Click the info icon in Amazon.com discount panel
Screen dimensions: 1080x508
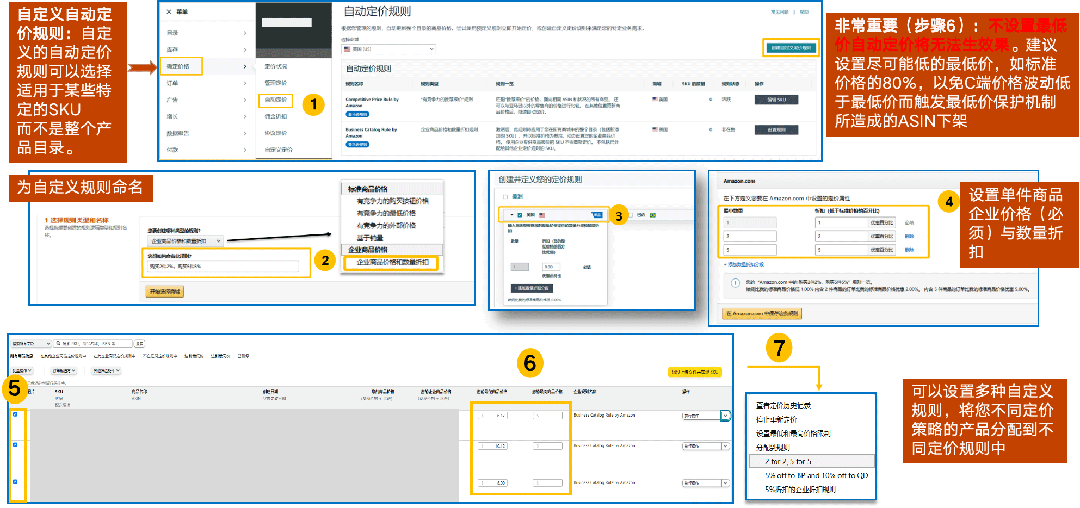point(735,284)
